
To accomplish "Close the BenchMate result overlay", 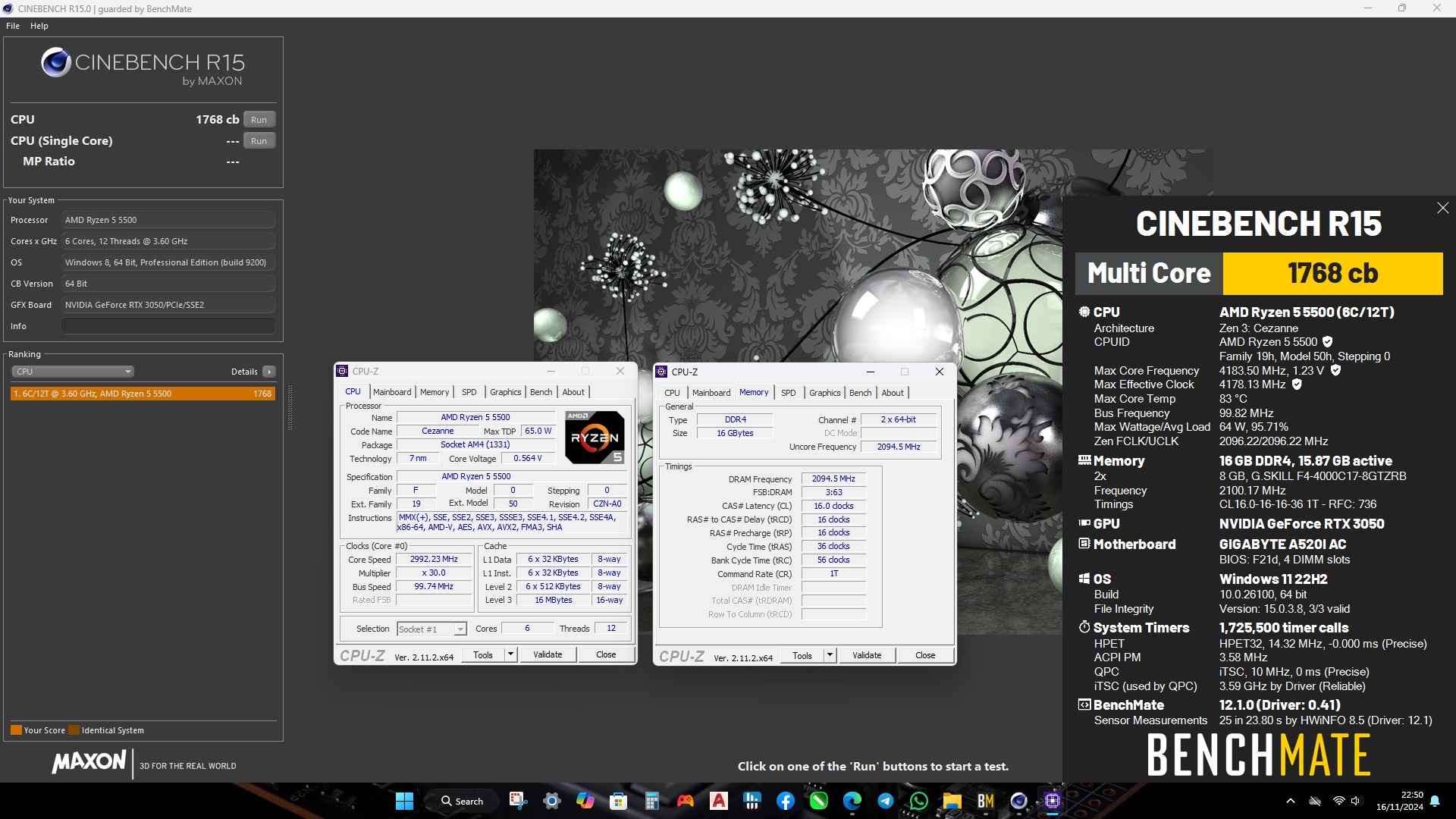I will click(1442, 208).
